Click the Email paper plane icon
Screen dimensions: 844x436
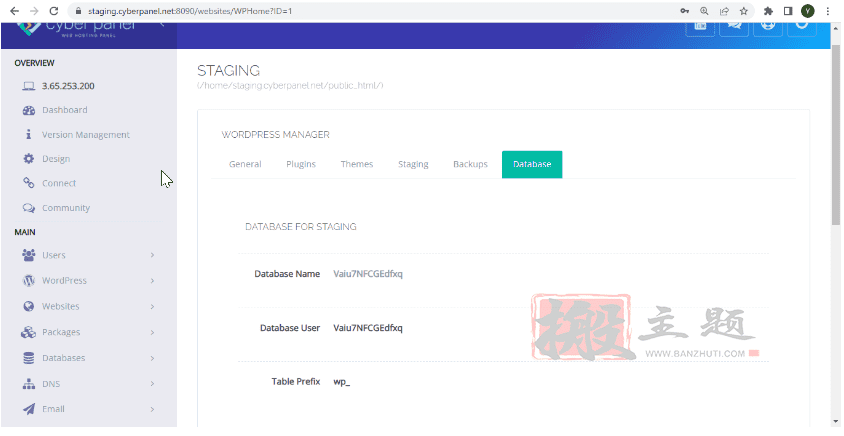coord(29,409)
